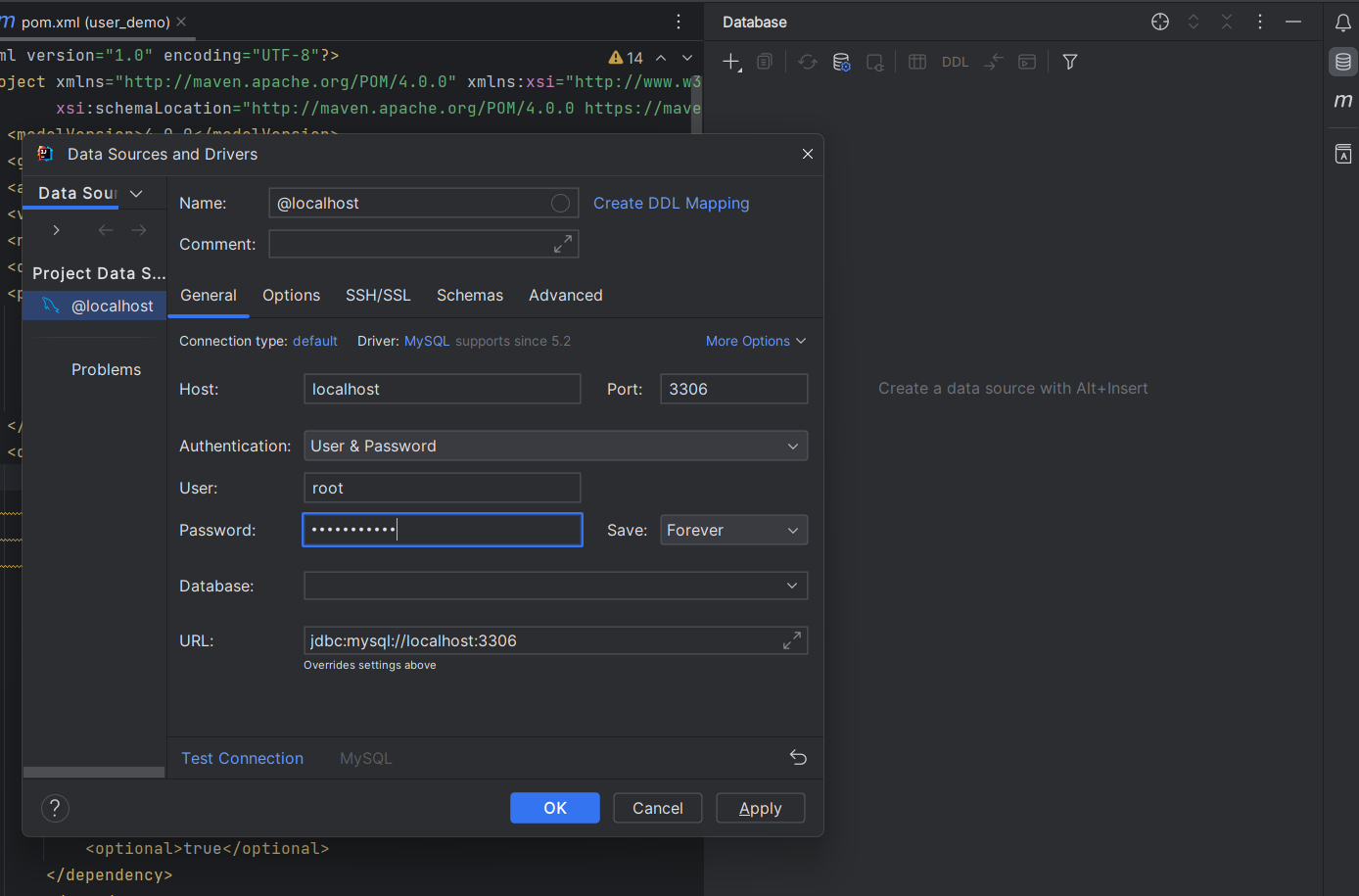Open the Save password dropdown
The image size is (1359, 896).
[734, 530]
